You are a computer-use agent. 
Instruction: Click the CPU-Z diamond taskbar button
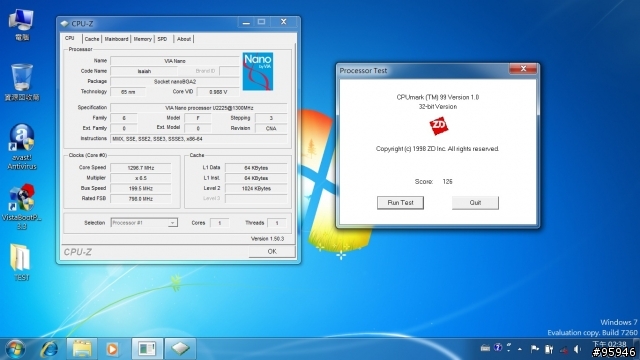point(180,349)
